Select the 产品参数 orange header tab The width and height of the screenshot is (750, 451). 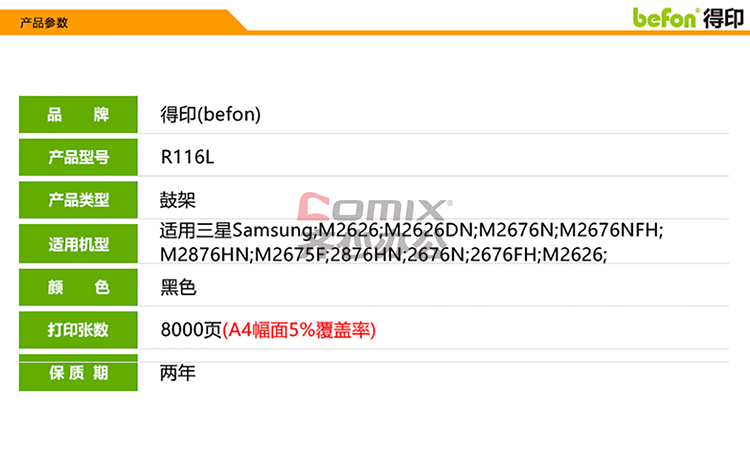point(44,22)
